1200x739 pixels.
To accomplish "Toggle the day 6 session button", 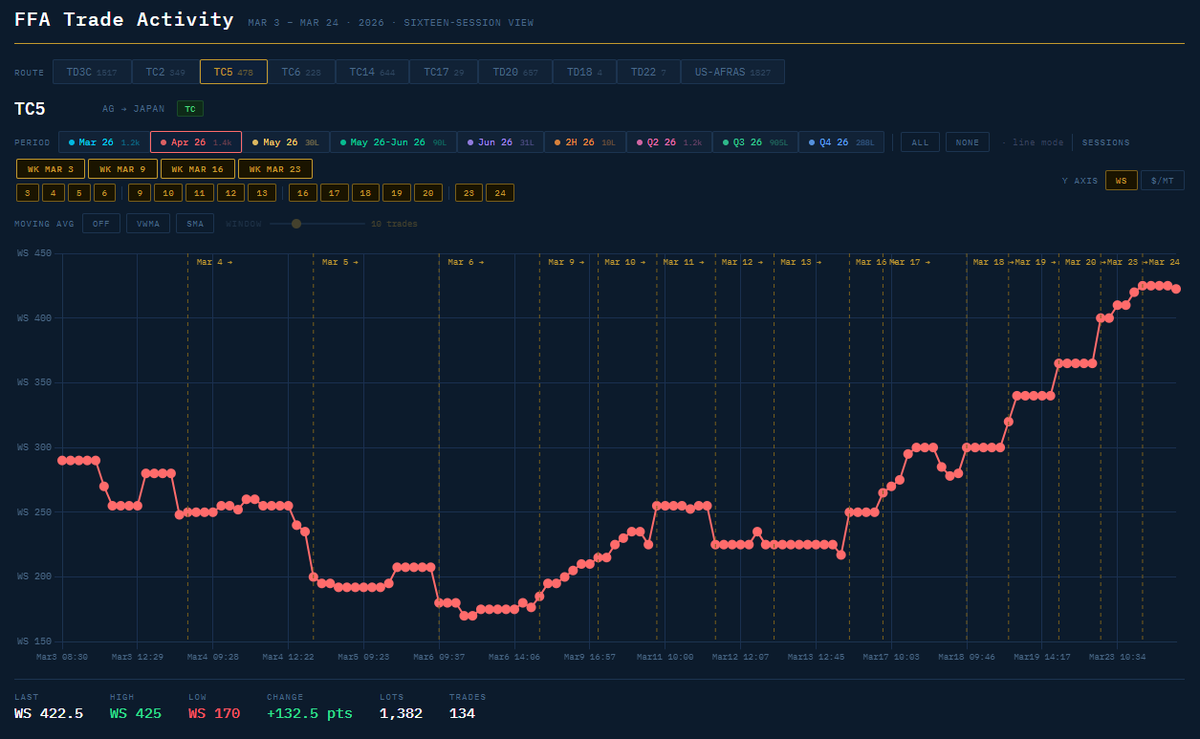I will click(x=105, y=193).
